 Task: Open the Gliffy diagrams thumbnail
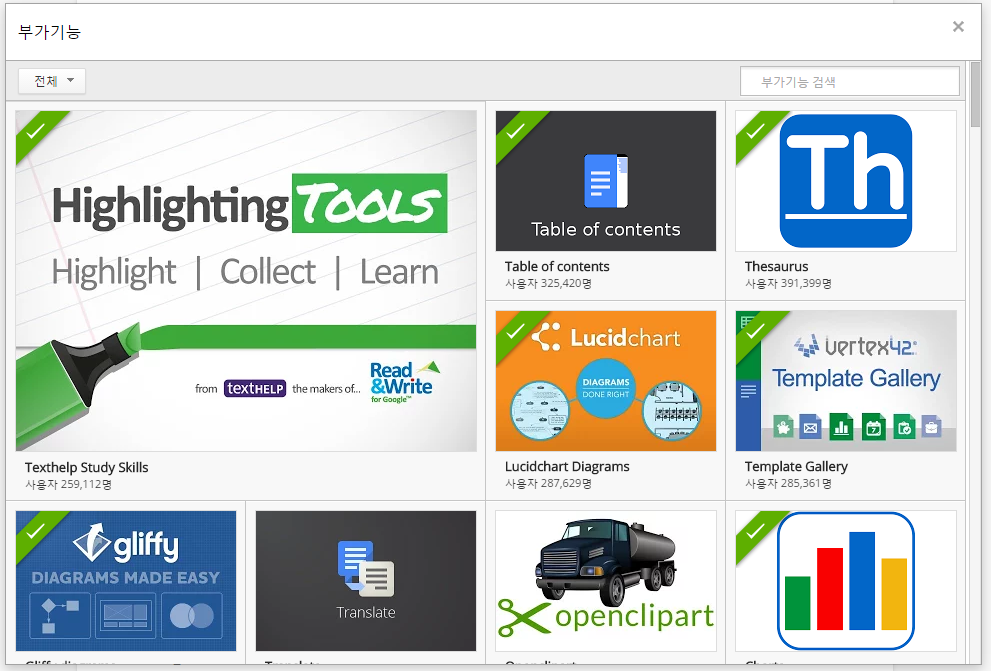pyautogui.click(x=126, y=581)
